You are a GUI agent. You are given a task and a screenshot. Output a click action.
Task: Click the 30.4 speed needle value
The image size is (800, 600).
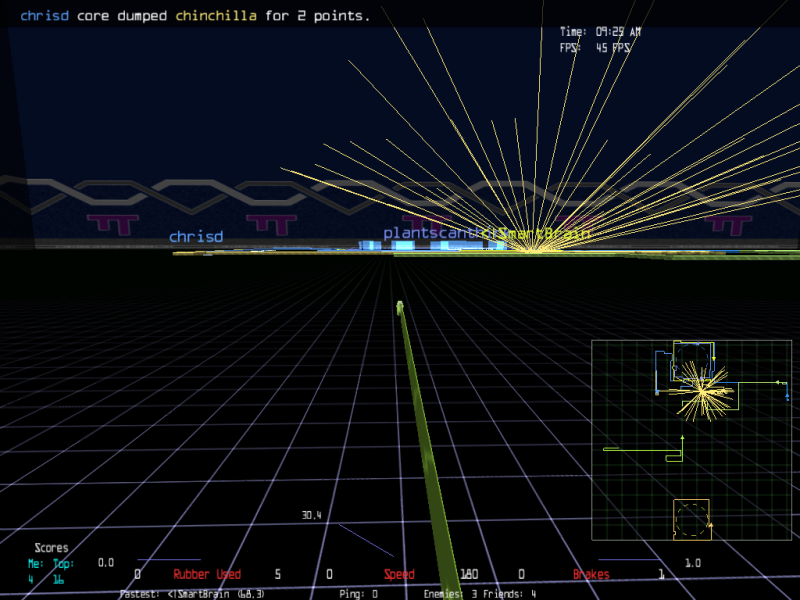click(311, 516)
